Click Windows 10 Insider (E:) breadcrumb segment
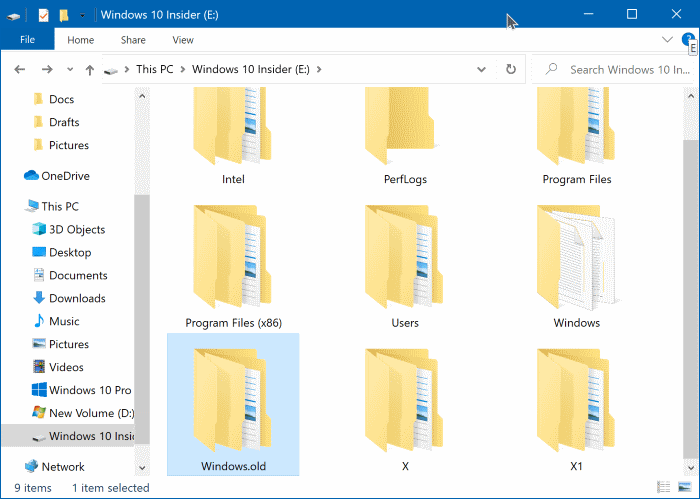The image size is (700, 499). 250,69
